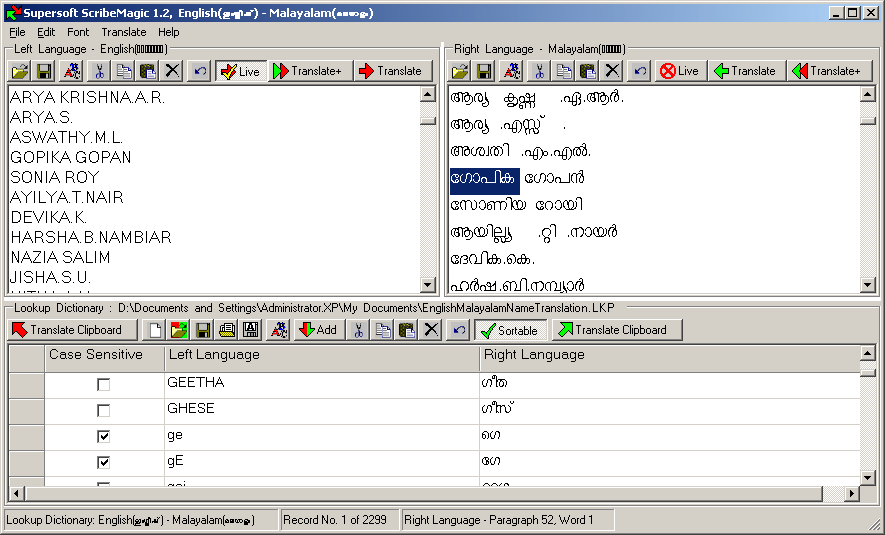Click Translate+ in Left Language toolbar

click(x=310, y=71)
